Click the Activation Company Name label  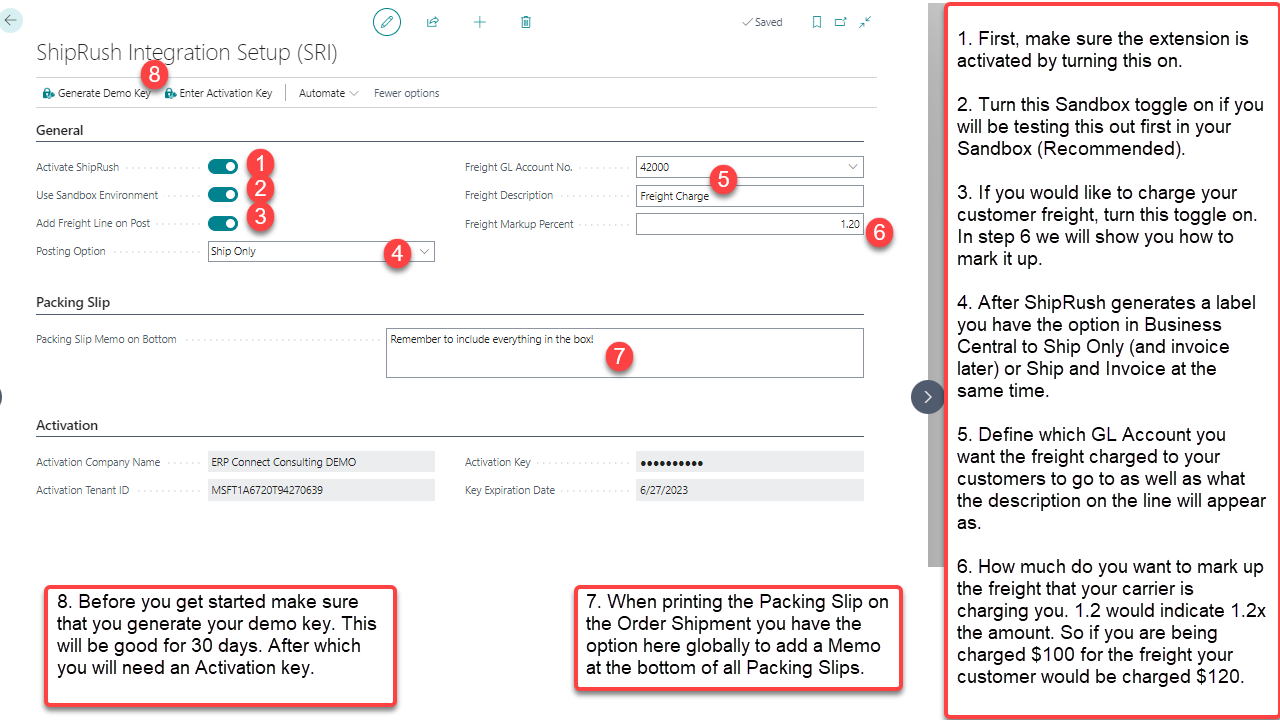(98, 462)
